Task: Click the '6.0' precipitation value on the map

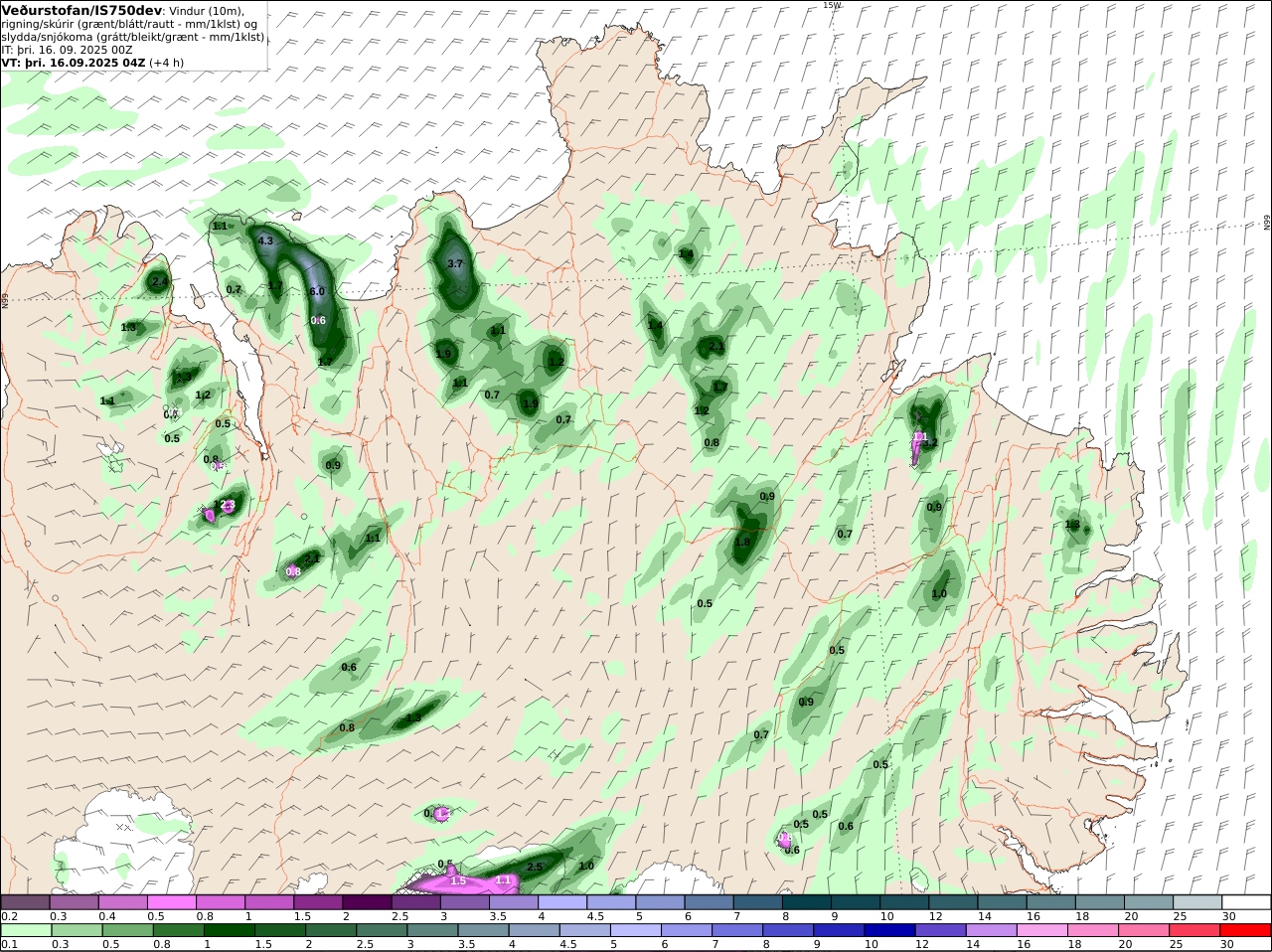Action: 317,291
